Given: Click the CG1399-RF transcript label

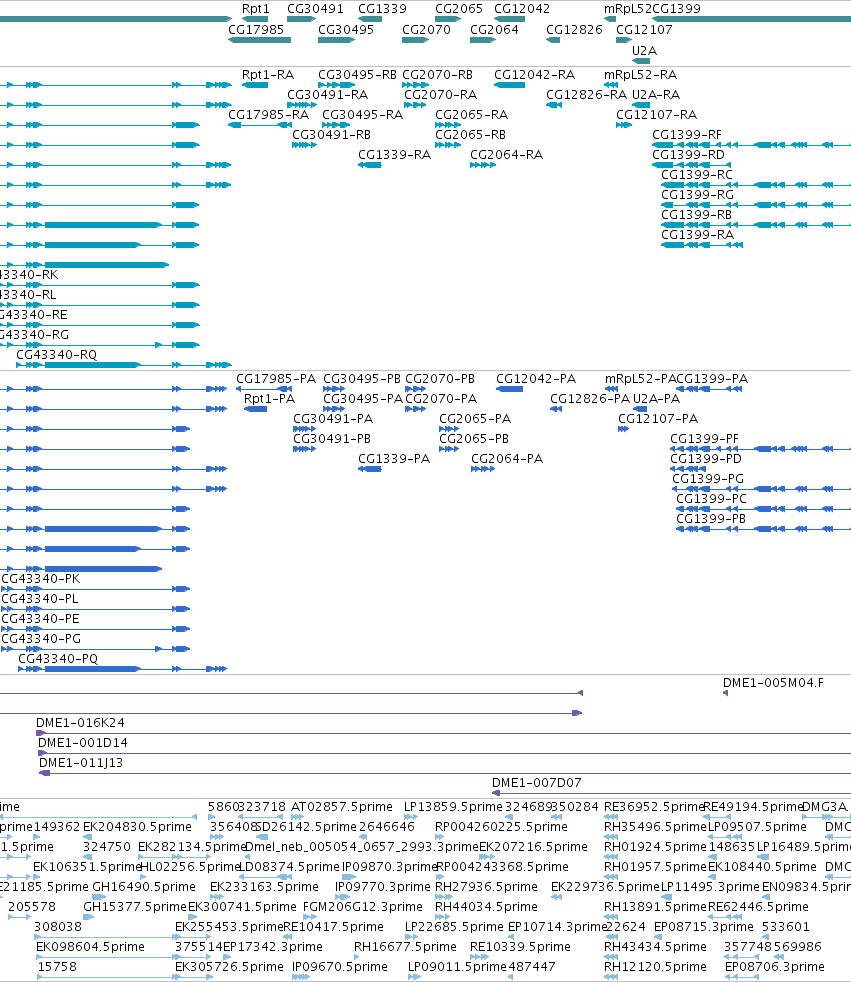Looking at the screenshot, I should (x=687, y=135).
